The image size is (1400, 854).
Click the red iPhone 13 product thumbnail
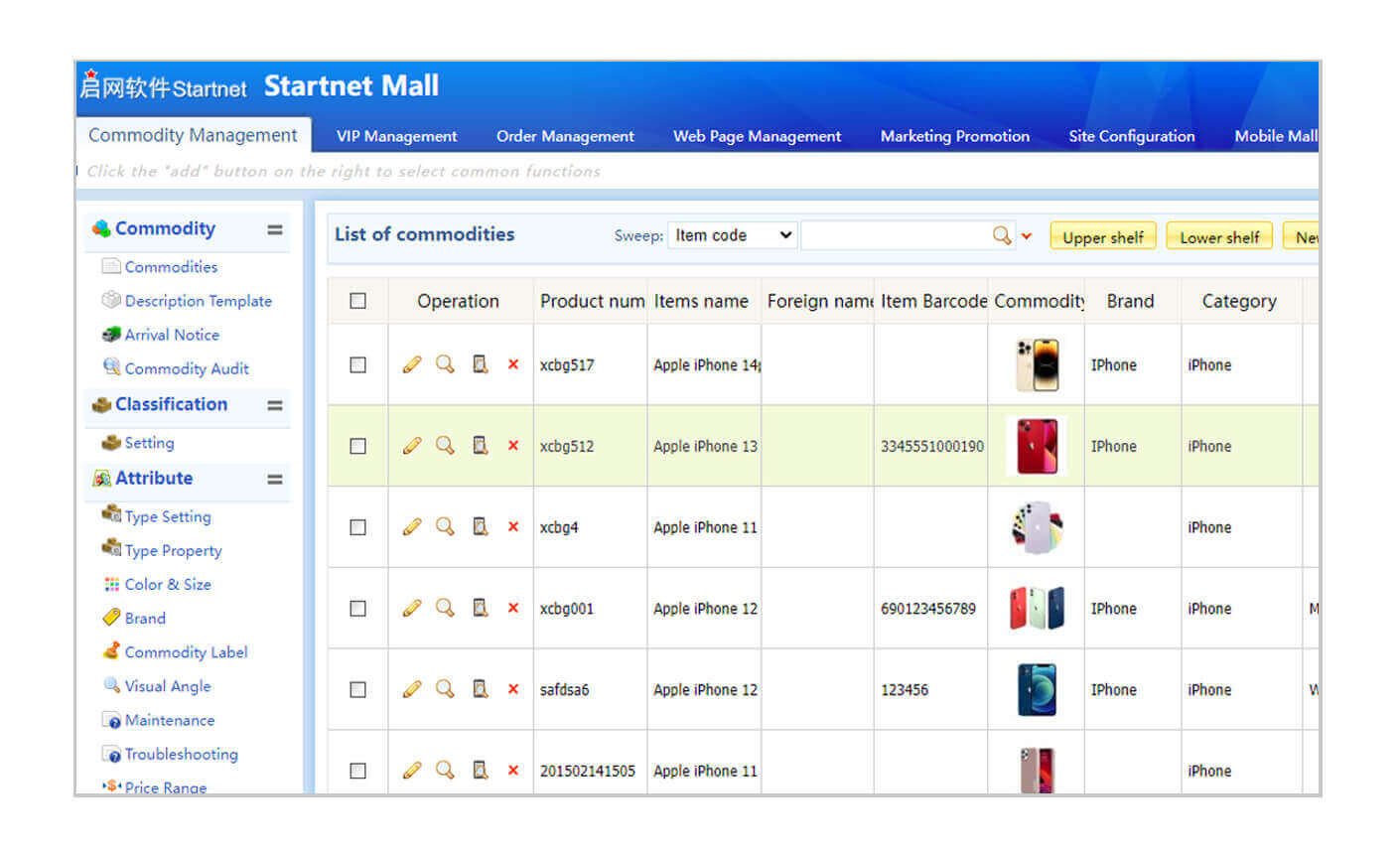point(1037,446)
